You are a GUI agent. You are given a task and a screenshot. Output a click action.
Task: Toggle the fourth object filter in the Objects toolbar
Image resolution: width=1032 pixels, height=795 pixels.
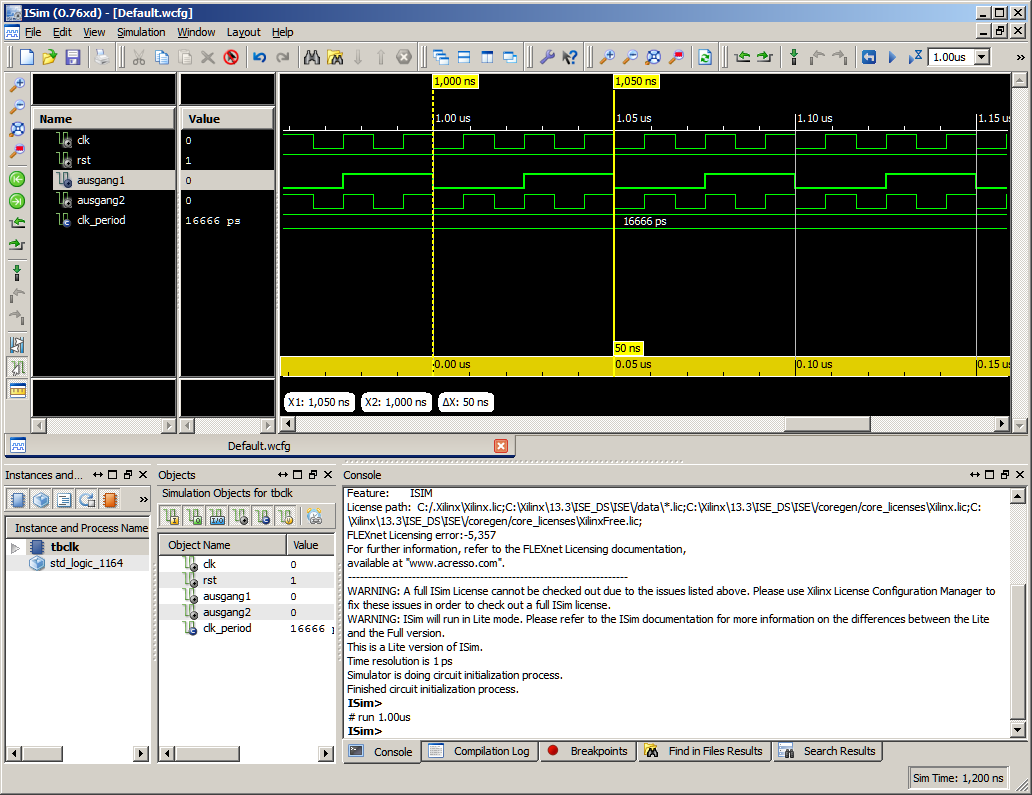240,517
